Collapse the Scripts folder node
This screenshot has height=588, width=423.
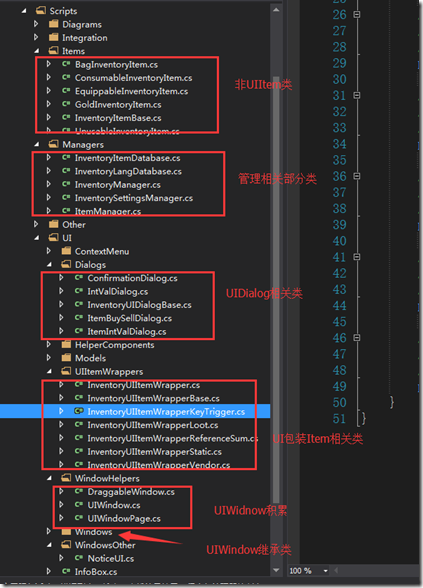pos(24,11)
